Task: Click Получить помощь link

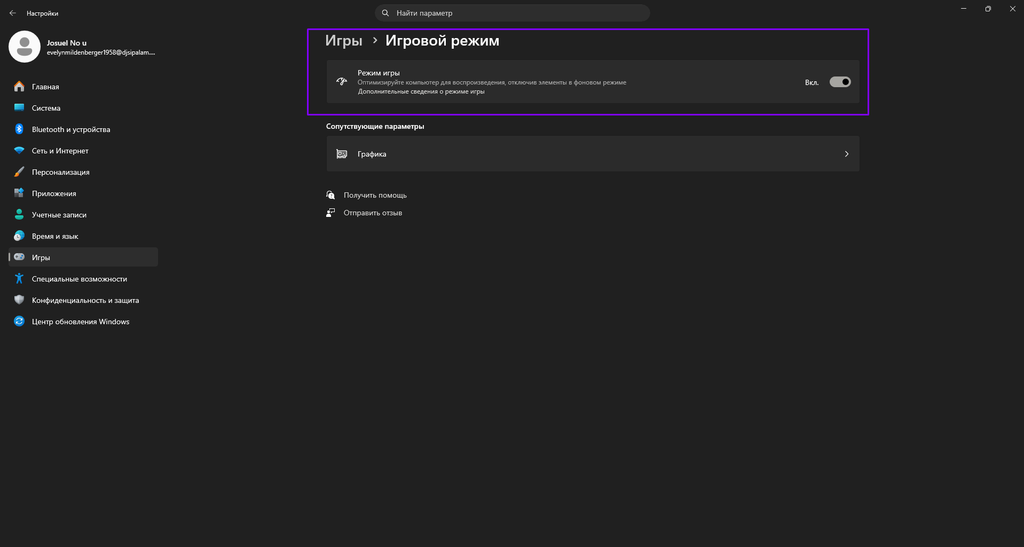Action: click(x=375, y=195)
